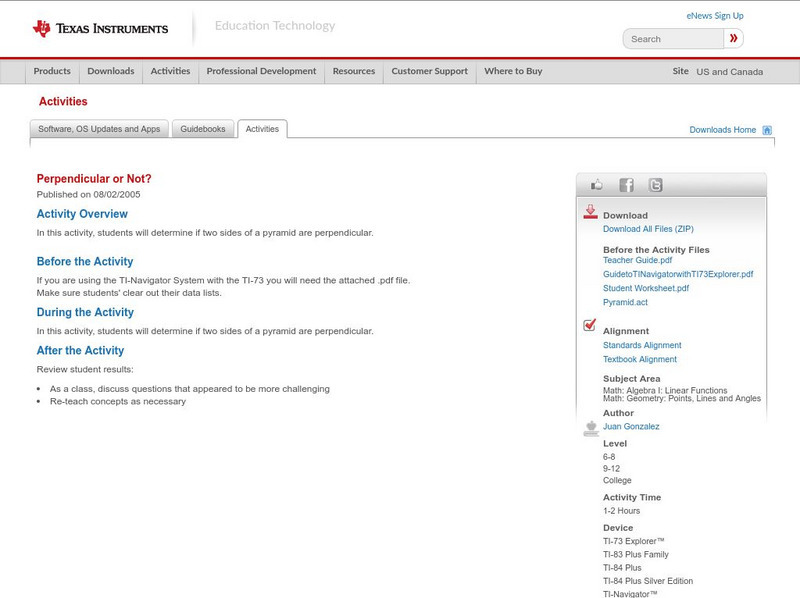Change site region from US and Canada

(x=729, y=72)
